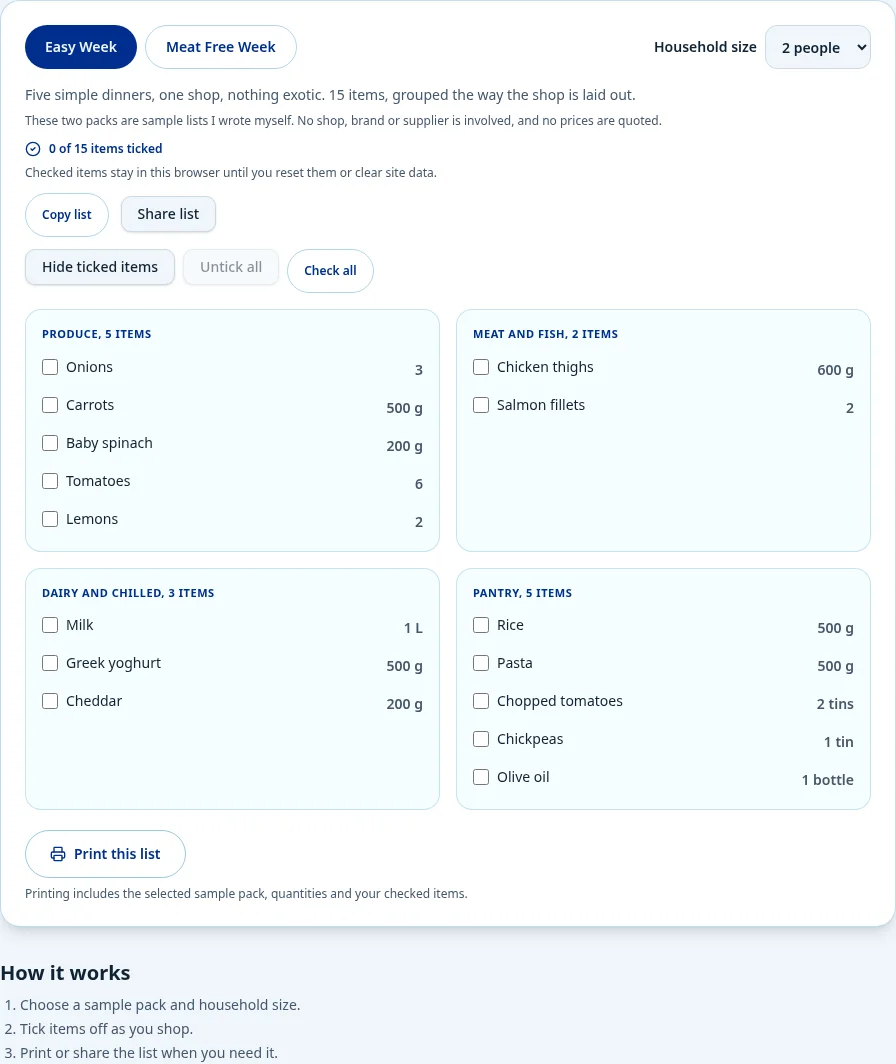Click the circled check icon beside items ticked
Screen dimensions: 896x1064
click(33, 149)
